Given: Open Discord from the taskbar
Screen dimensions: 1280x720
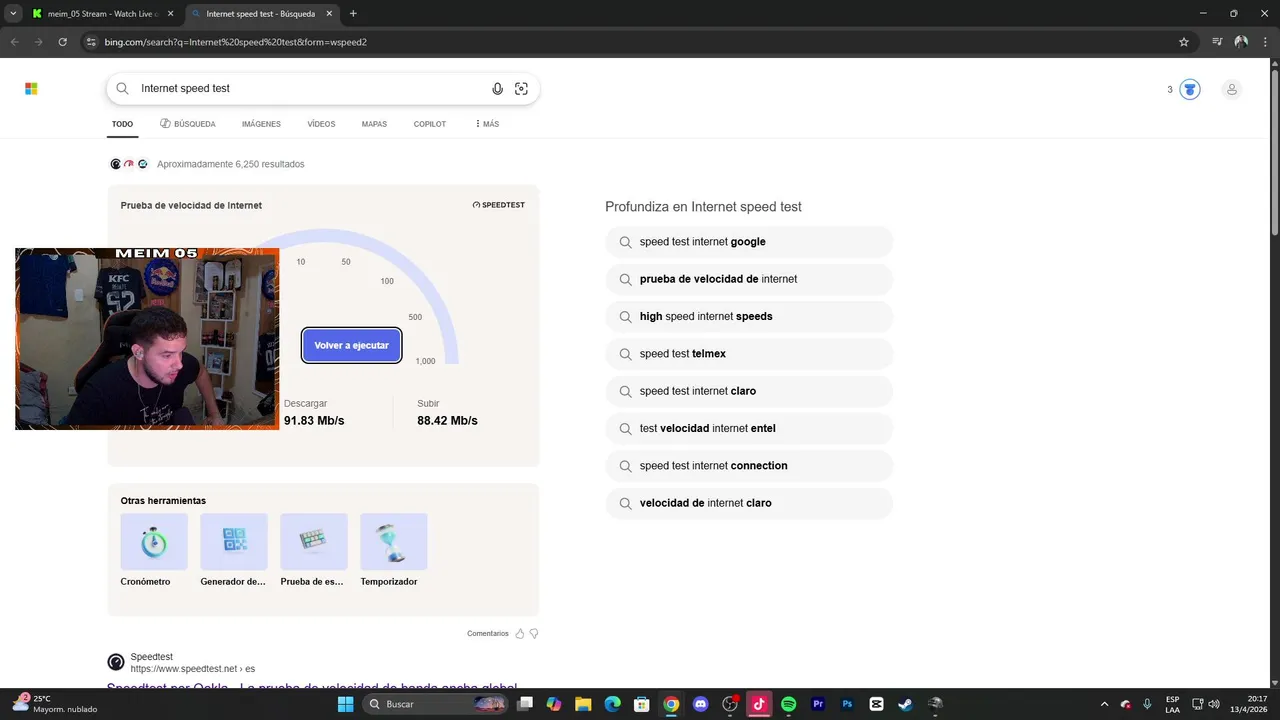Looking at the screenshot, I should (x=700, y=704).
